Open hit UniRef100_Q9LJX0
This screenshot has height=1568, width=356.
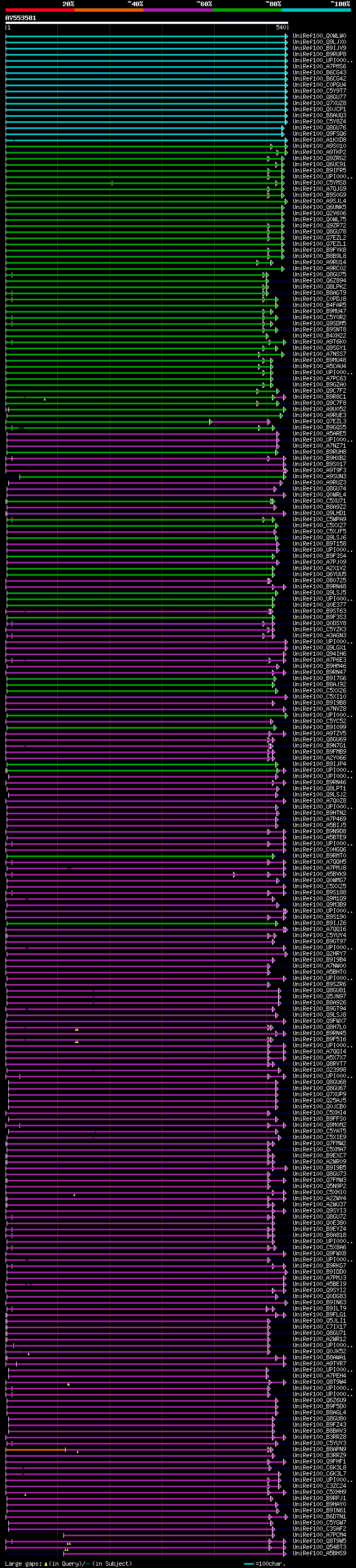tap(319, 42)
